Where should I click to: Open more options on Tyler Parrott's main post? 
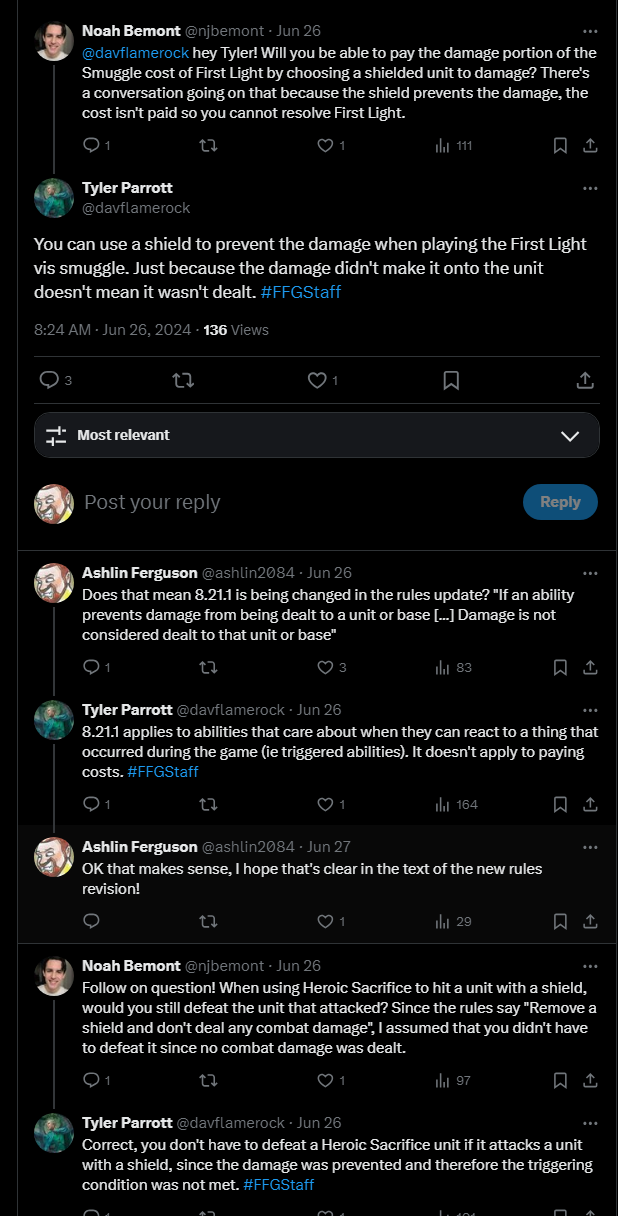tap(590, 188)
